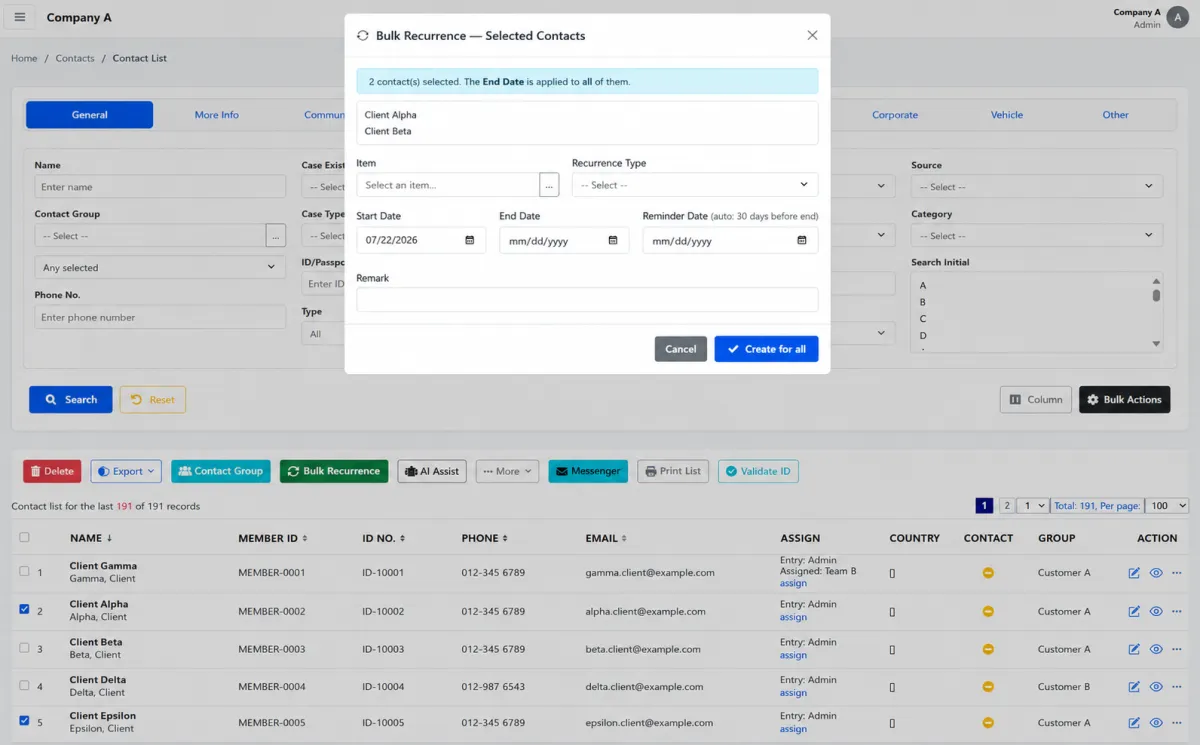View Client Alpha details eye icon

pyautogui.click(x=1156, y=611)
